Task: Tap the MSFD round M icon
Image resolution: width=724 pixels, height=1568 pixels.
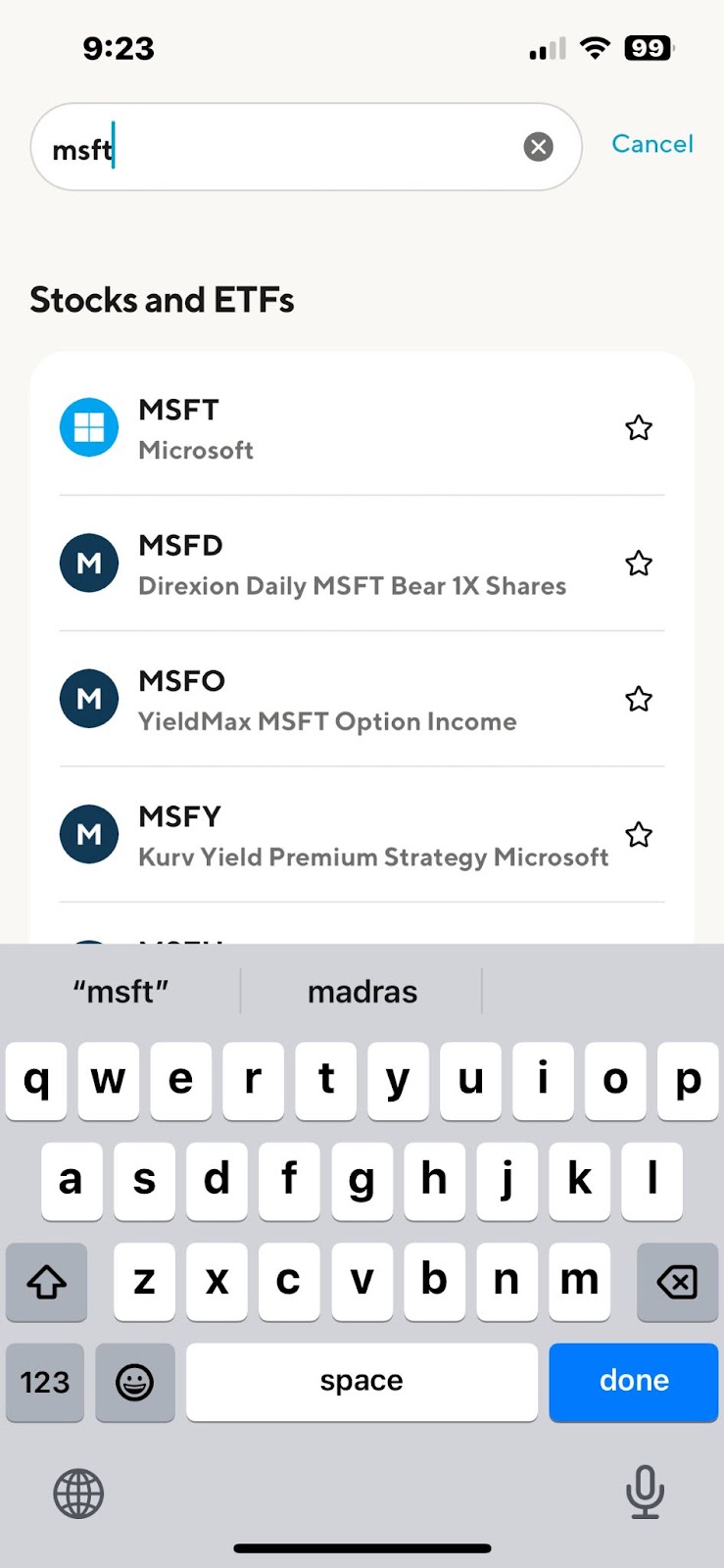Action: [89, 563]
